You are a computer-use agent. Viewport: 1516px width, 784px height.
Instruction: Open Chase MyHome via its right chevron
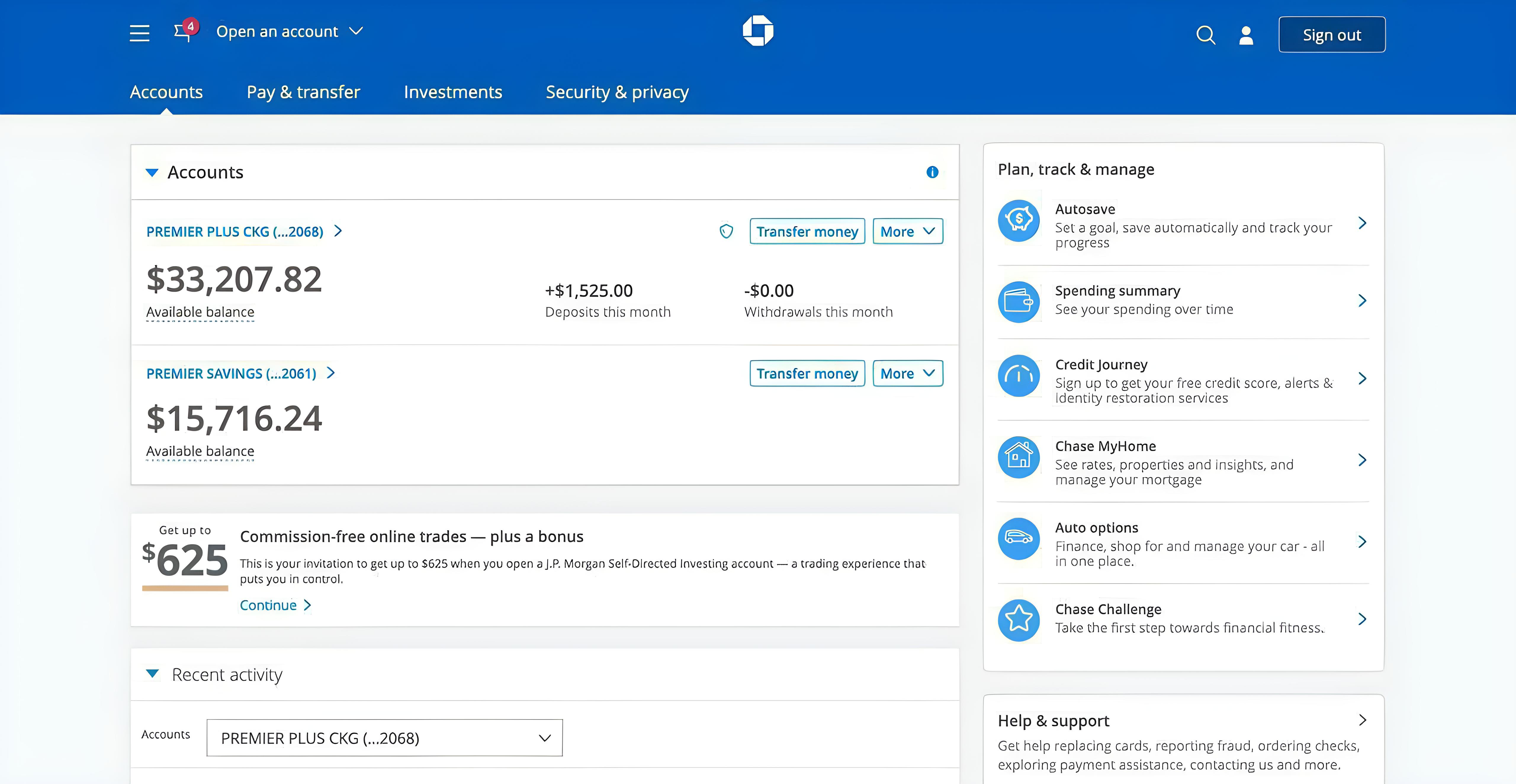pyautogui.click(x=1362, y=460)
